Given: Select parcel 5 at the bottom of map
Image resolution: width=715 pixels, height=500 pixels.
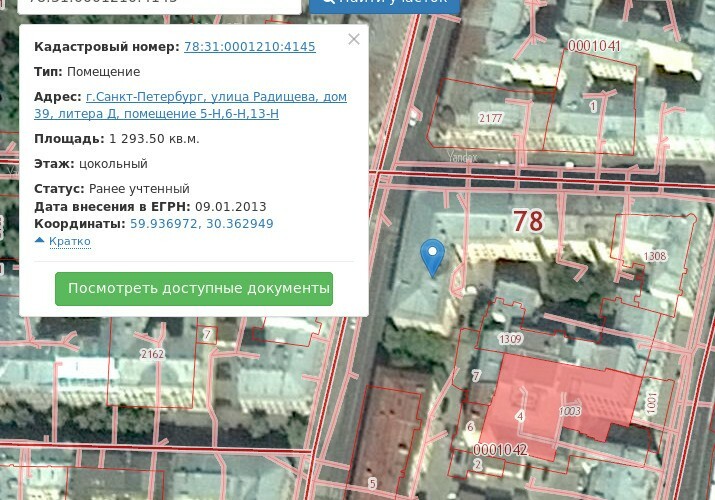Looking at the screenshot, I should pos(372,484).
